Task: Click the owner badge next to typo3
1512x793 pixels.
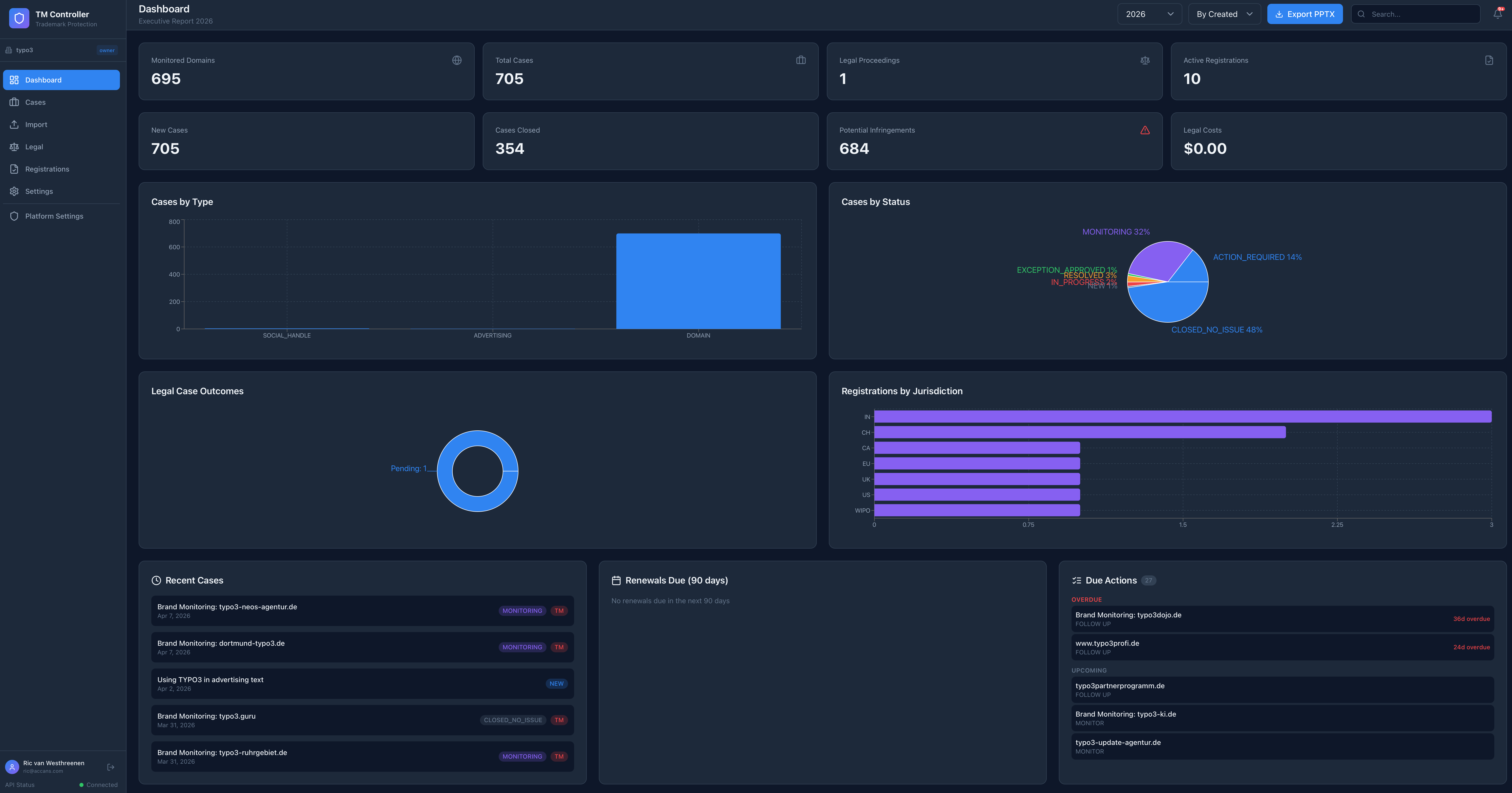Action: click(x=107, y=50)
